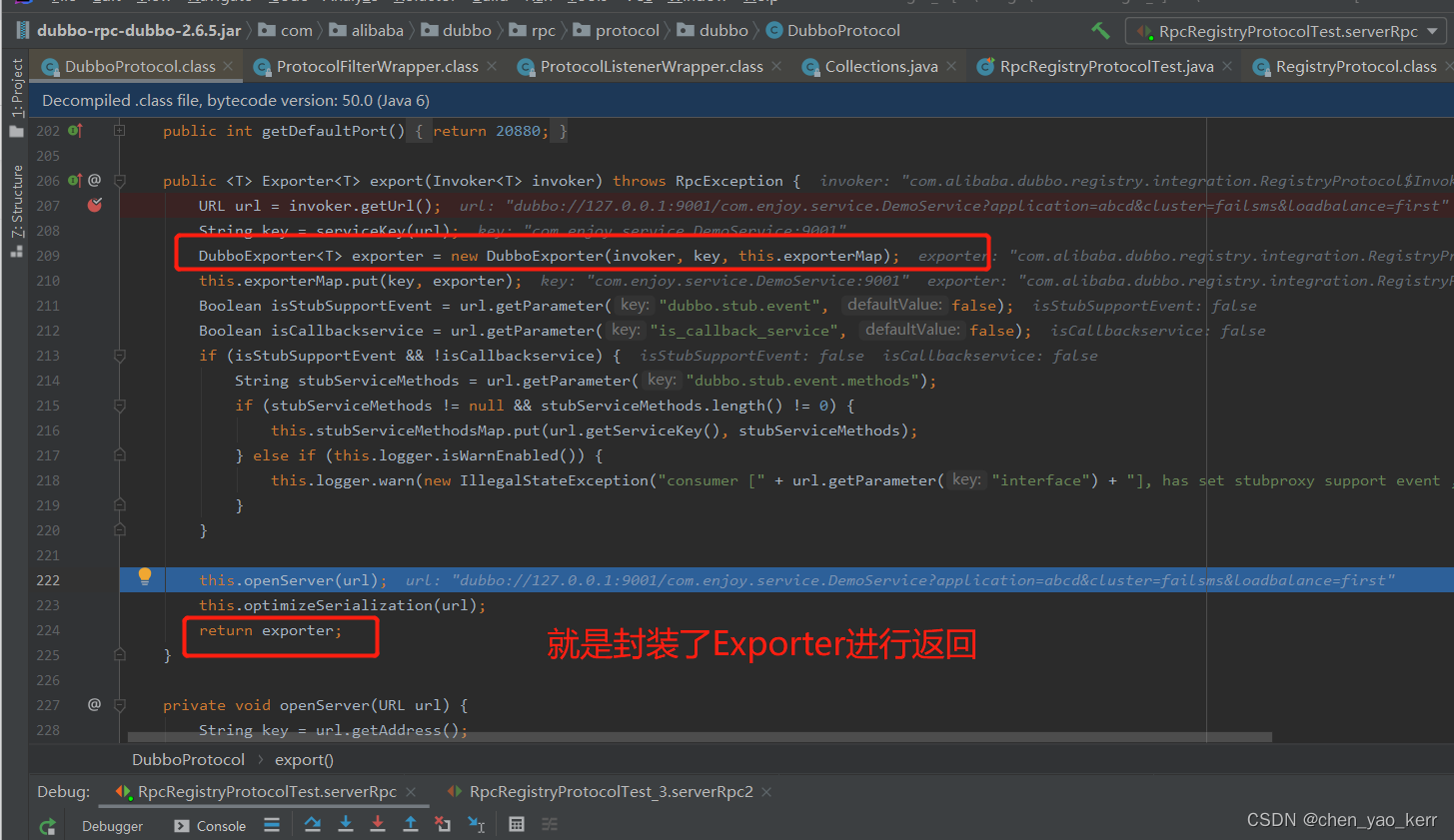The width and height of the screenshot is (1454, 840).
Task: Click the implements gutter icon on line 206
Action: [x=75, y=181]
